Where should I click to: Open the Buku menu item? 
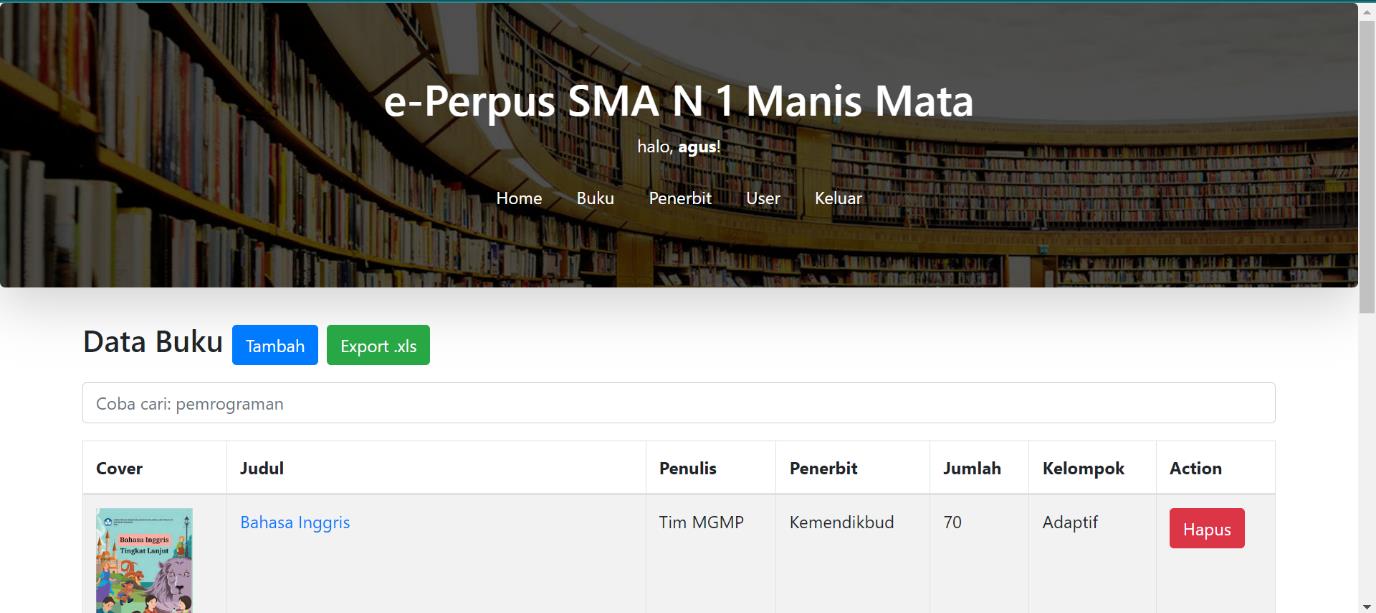[x=595, y=198]
